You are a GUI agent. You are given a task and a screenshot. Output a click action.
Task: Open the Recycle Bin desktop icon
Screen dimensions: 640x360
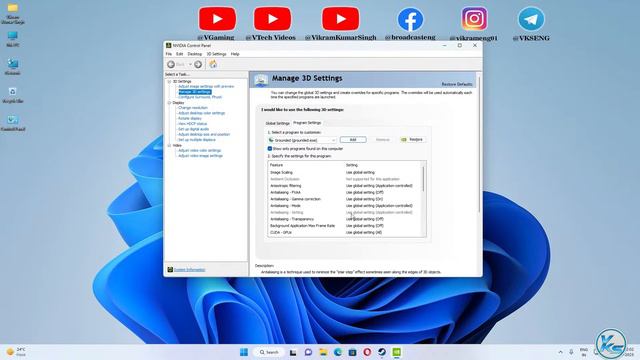coord(13,95)
